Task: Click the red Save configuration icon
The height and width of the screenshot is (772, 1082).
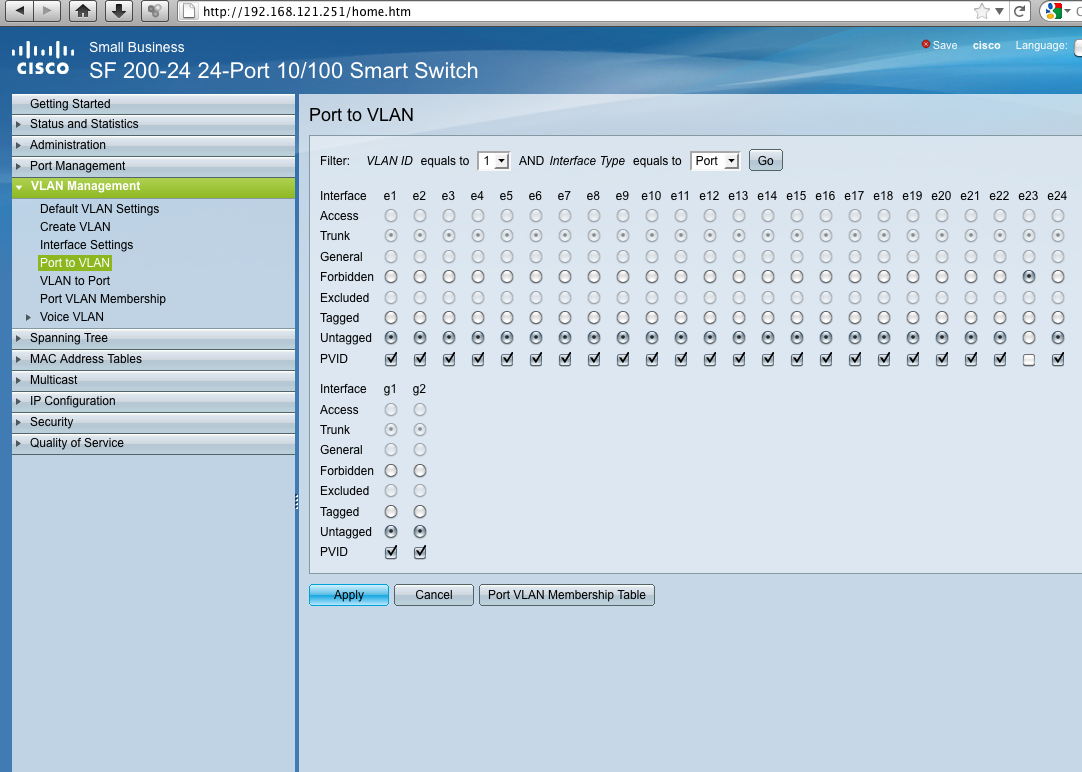Action: tap(926, 45)
